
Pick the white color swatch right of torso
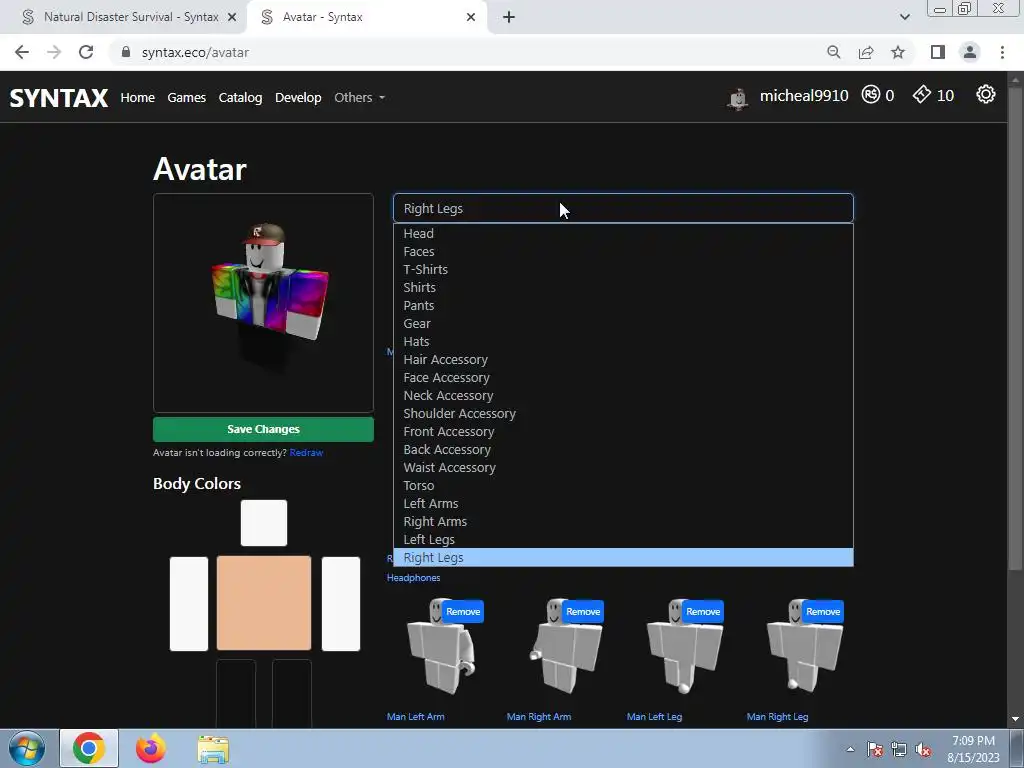(341, 603)
